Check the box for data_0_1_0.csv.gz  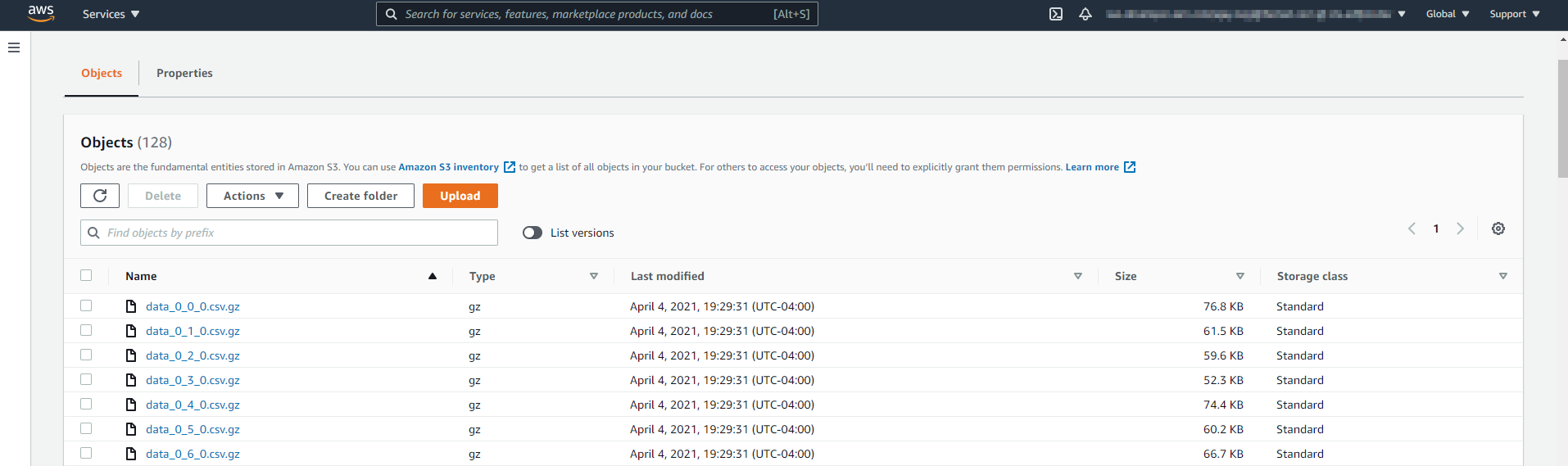coord(86,330)
